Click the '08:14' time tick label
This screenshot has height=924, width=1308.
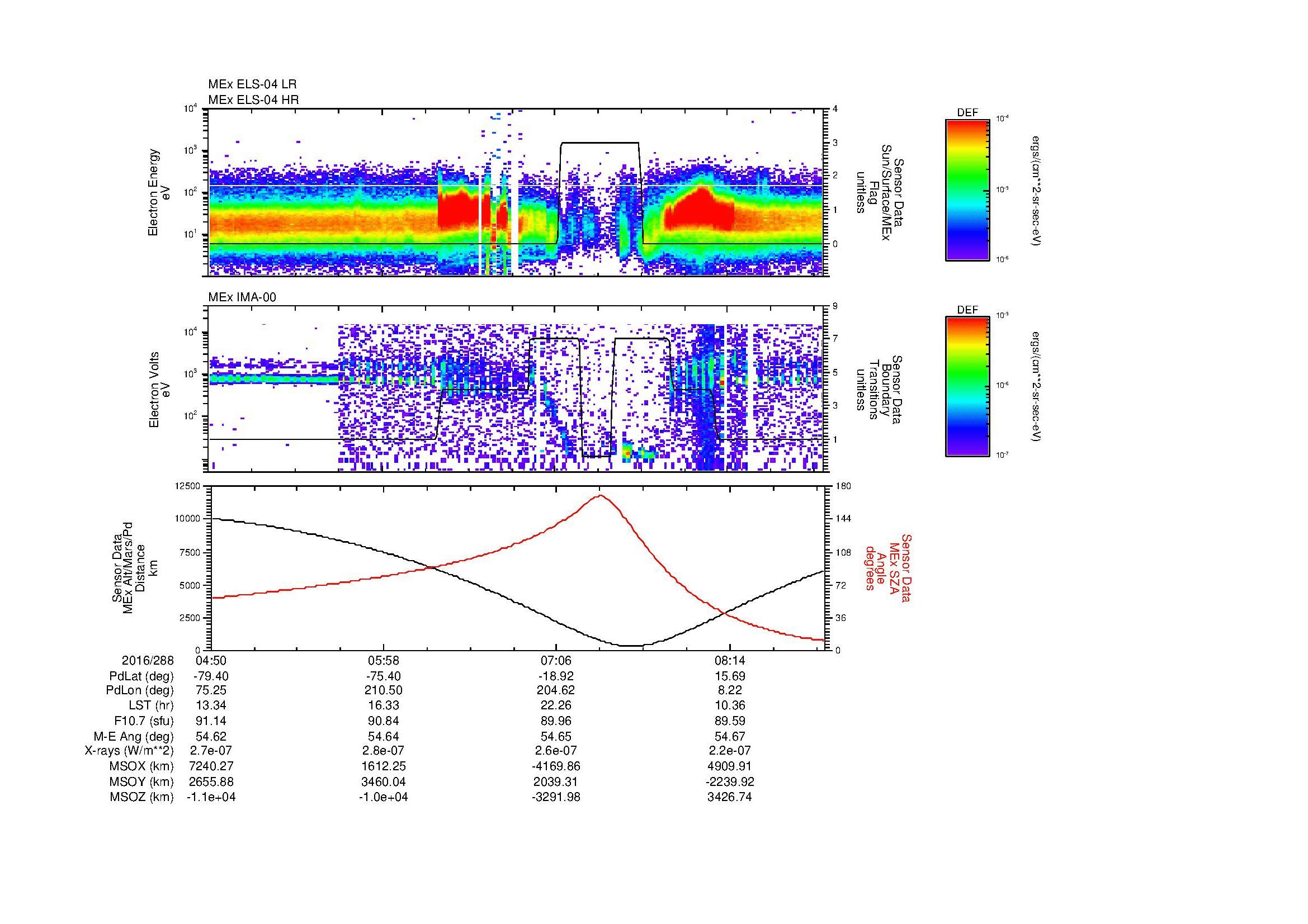(729, 660)
